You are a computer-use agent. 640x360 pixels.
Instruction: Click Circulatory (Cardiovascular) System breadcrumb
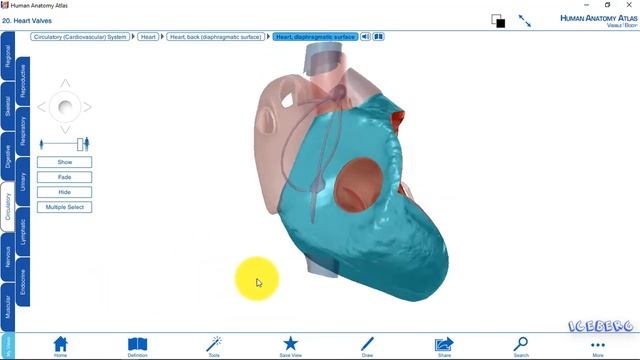(x=80, y=37)
